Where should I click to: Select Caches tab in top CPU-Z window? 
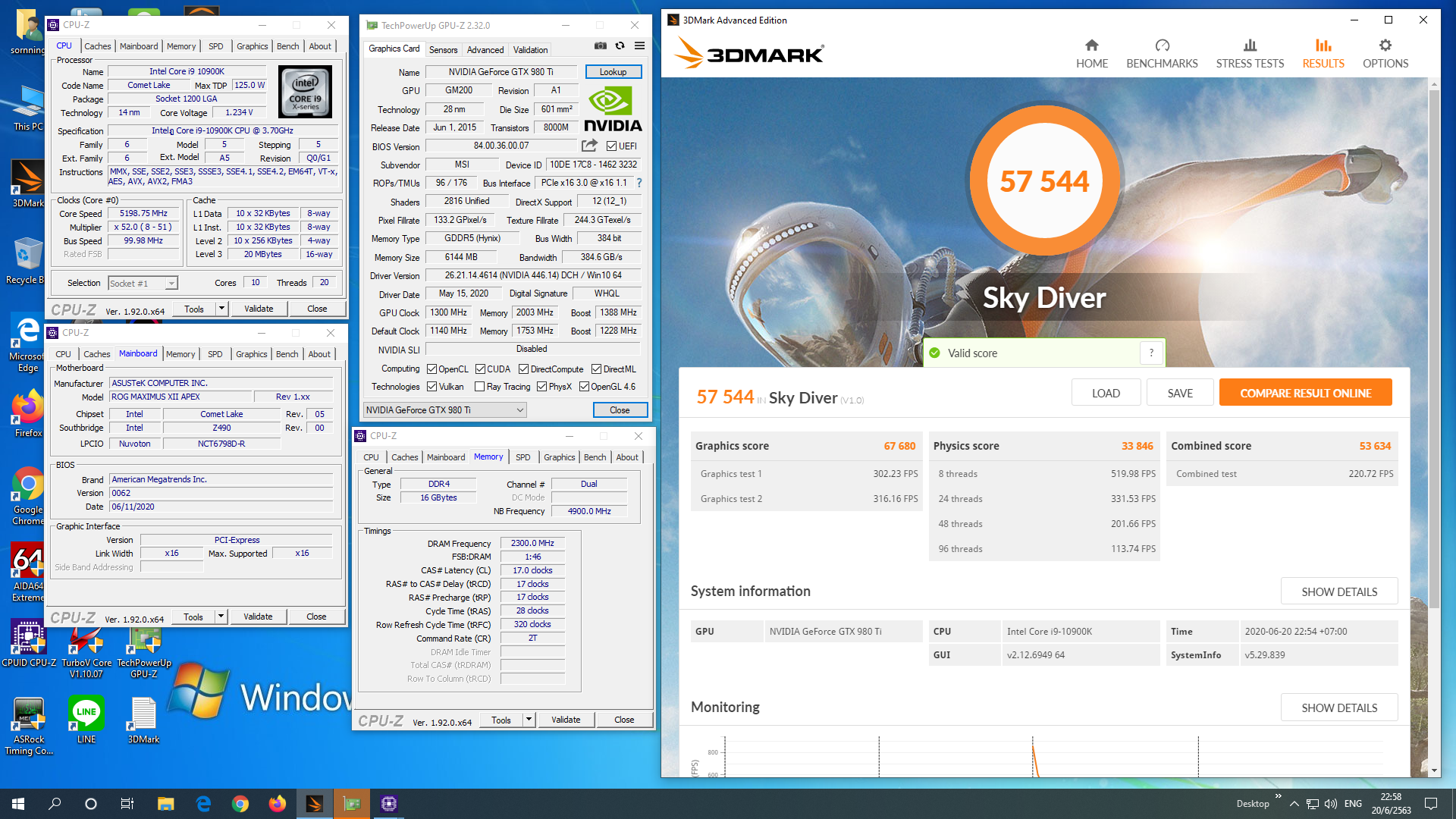pos(98,46)
